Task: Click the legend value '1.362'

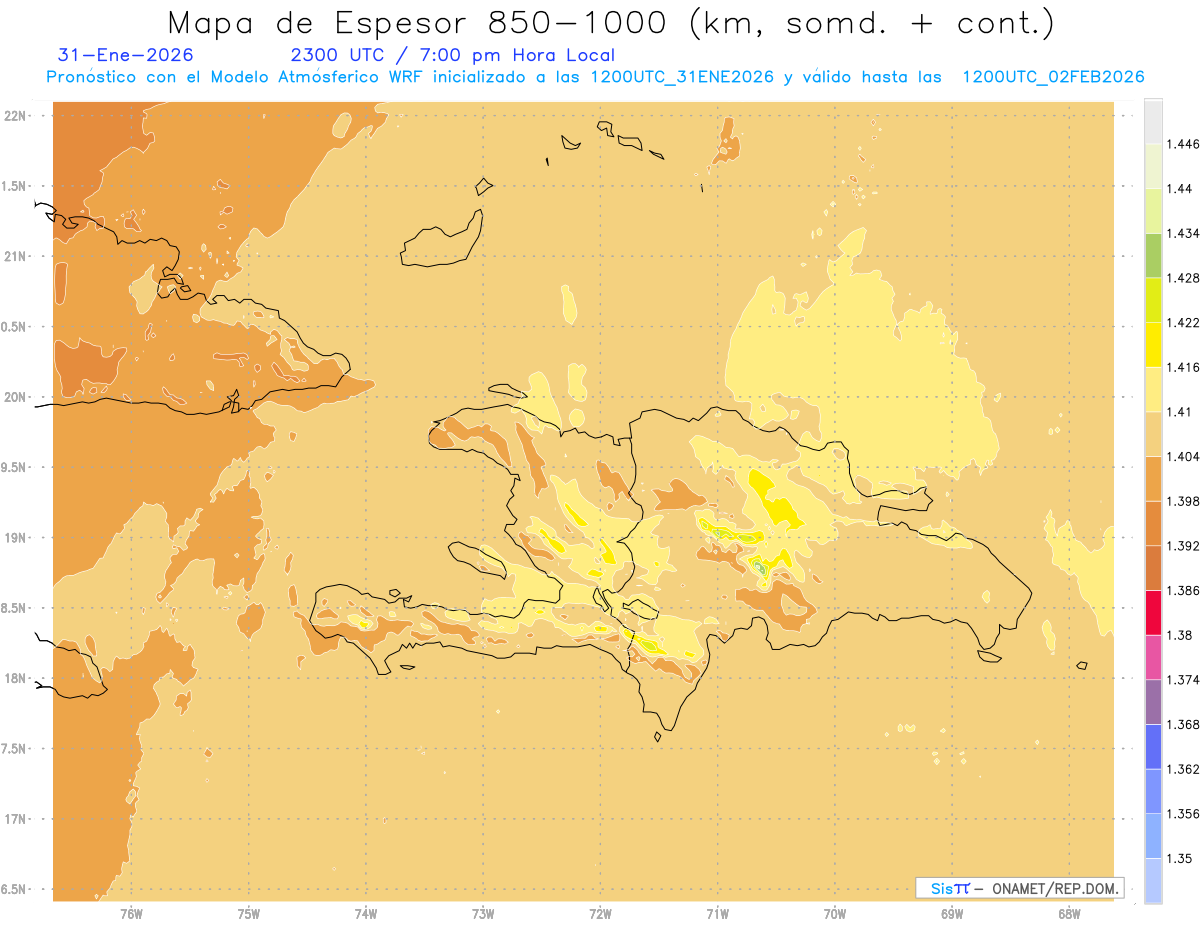Action: pos(1185,769)
